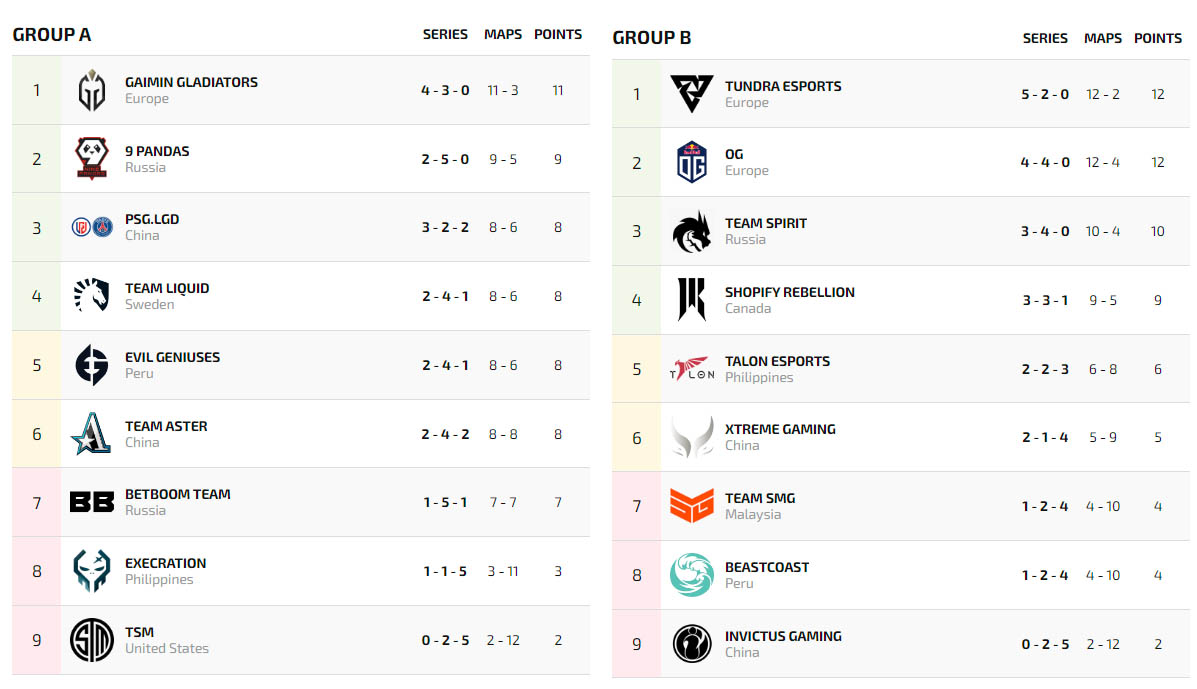Viewport: 1197px width, 689px height.
Task: Click the Gaimin Gladiators team logo
Action: point(92,90)
